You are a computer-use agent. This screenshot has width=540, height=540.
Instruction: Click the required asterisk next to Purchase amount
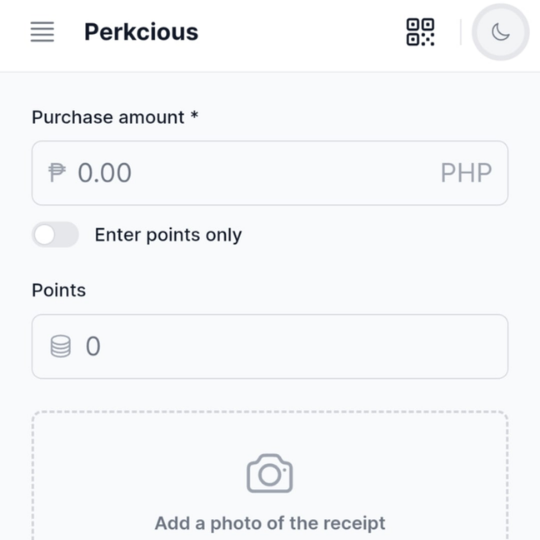tap(195, 115)
